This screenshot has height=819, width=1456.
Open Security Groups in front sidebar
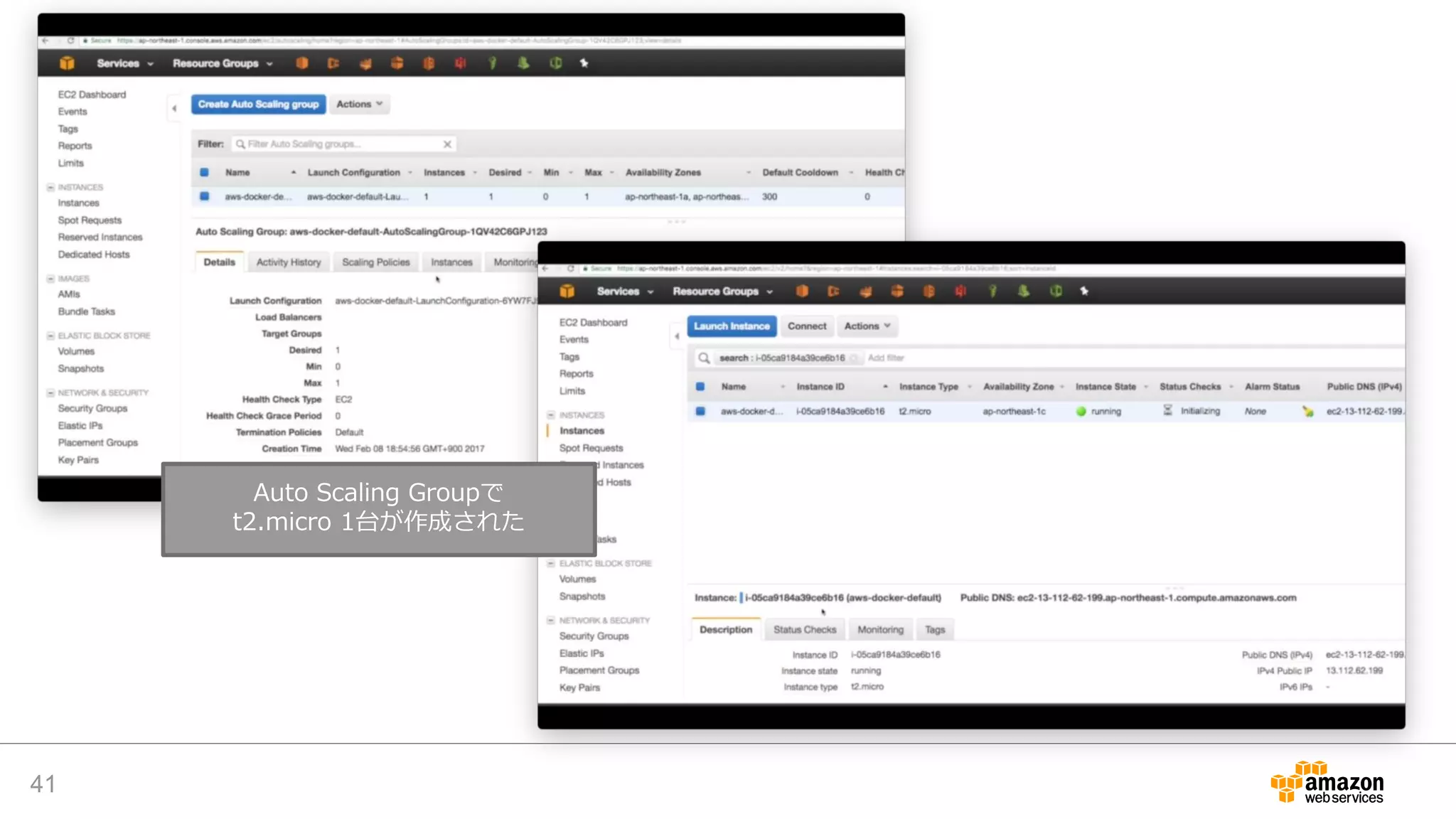594,636
